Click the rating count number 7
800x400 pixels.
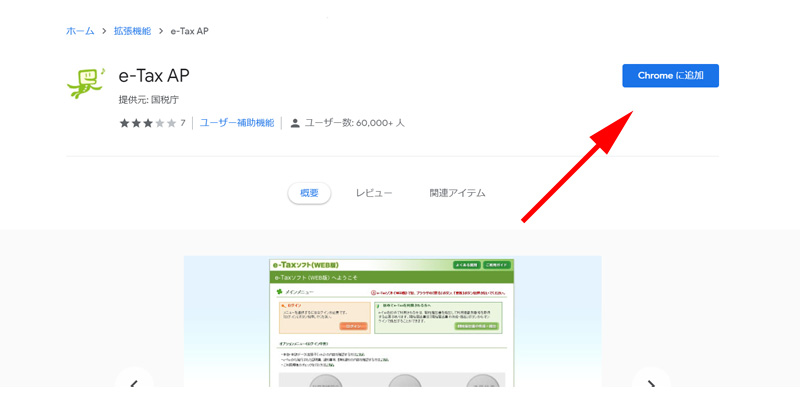click(183, 123)
